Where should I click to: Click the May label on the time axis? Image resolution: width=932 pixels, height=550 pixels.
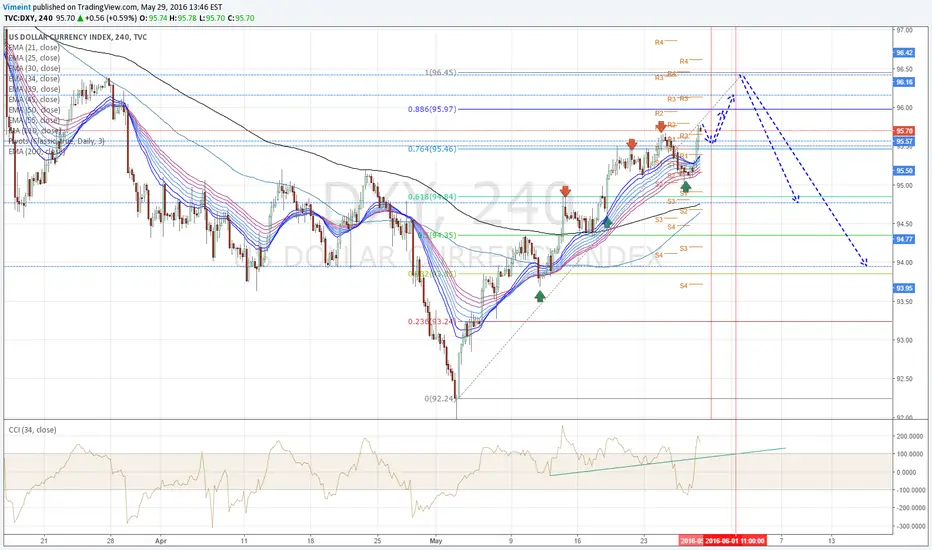pos(436,541)
